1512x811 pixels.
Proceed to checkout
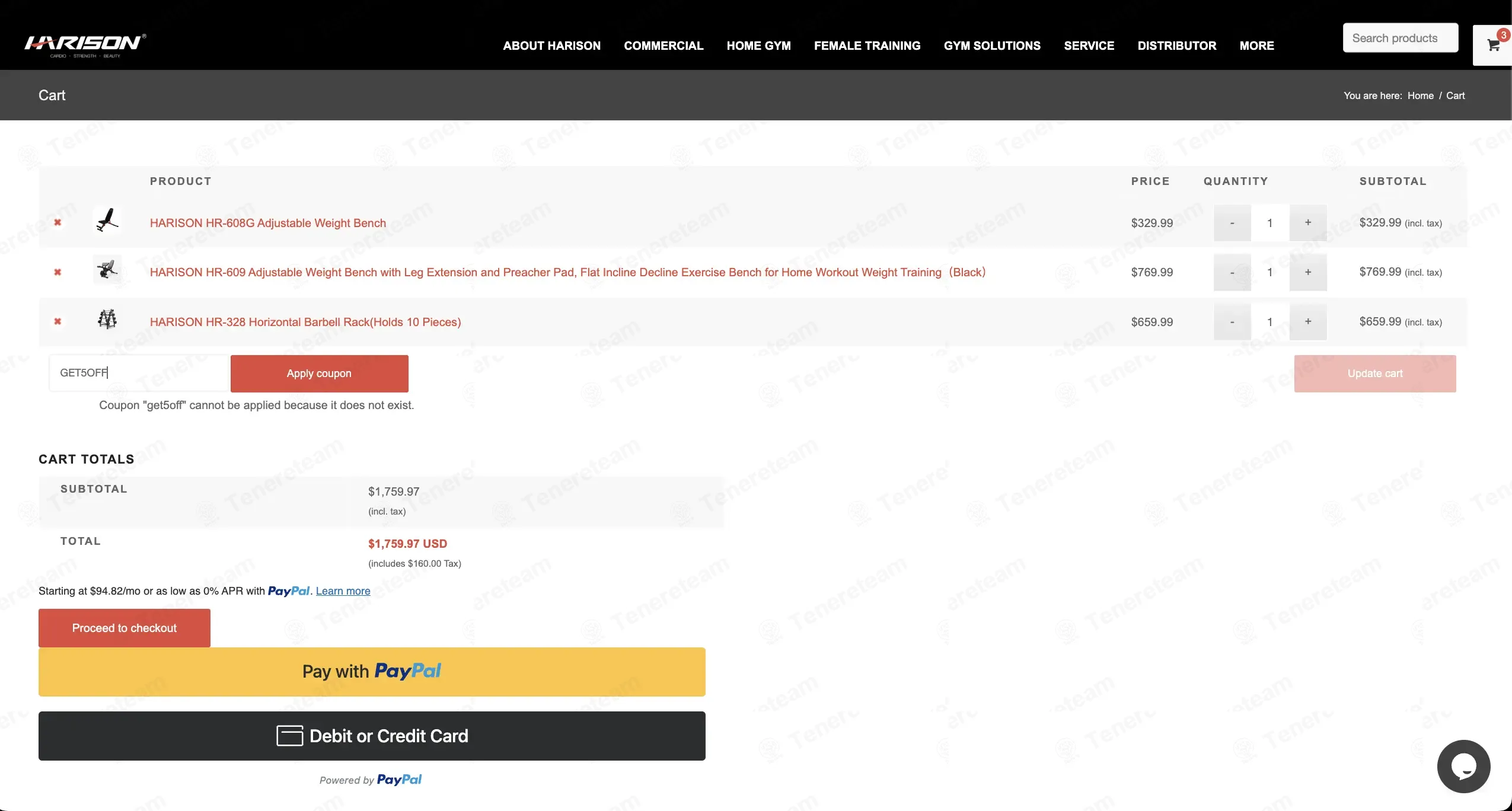125,628
